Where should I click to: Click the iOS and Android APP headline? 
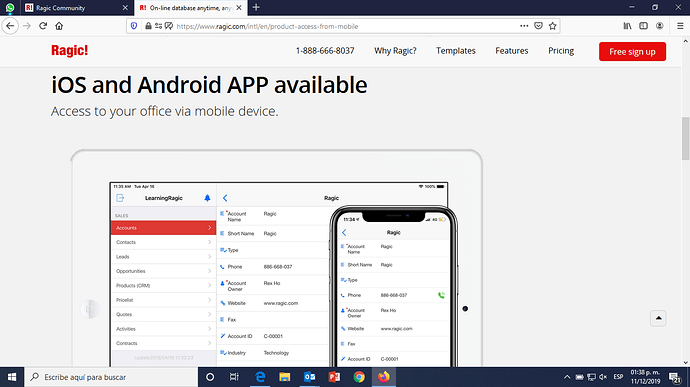209,85
